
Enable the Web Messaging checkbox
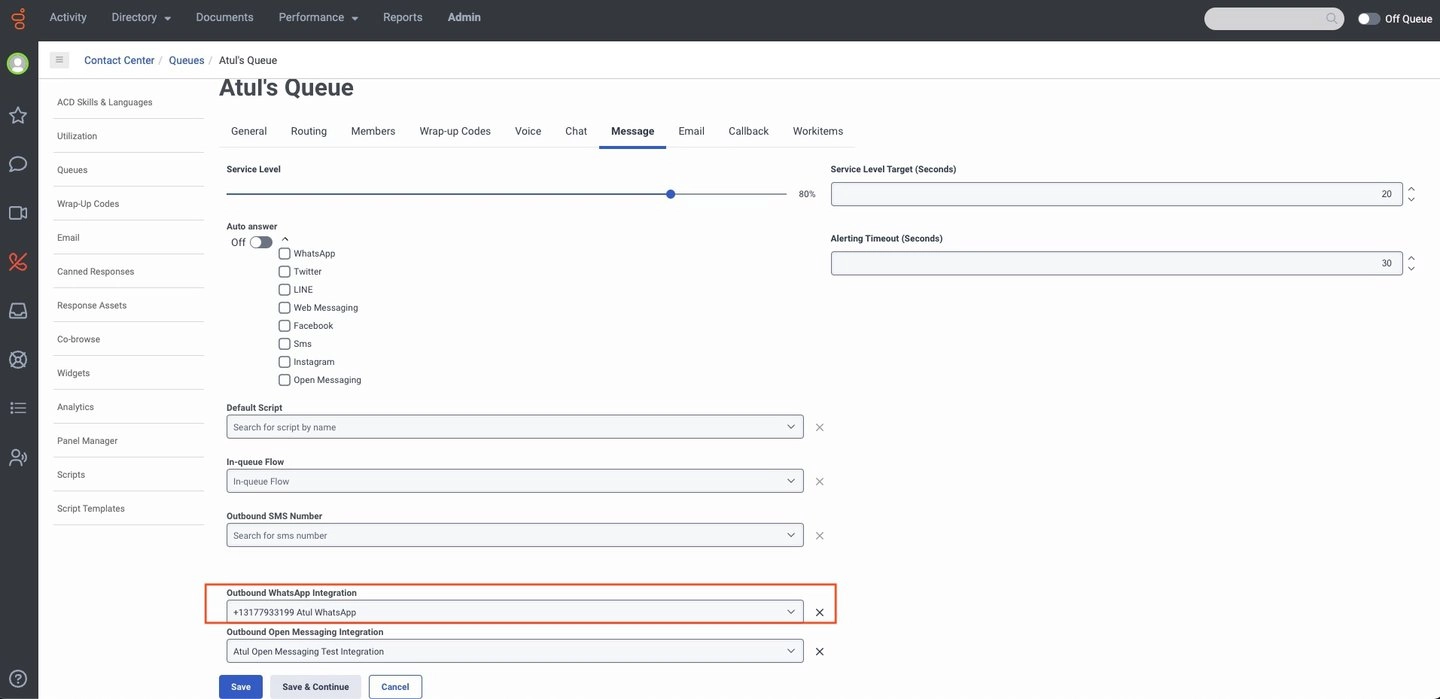coord(285,308)
